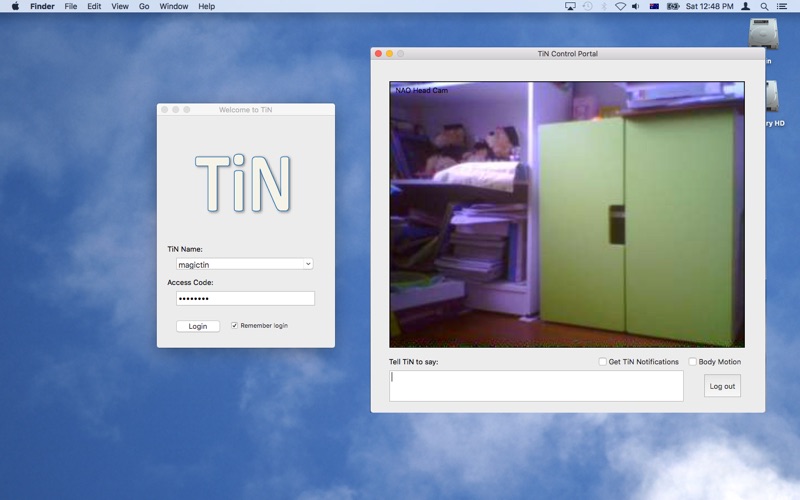This screenshot has width=800, height=500.
Task: Click the Log out button
Action: (x=722, y=386)
